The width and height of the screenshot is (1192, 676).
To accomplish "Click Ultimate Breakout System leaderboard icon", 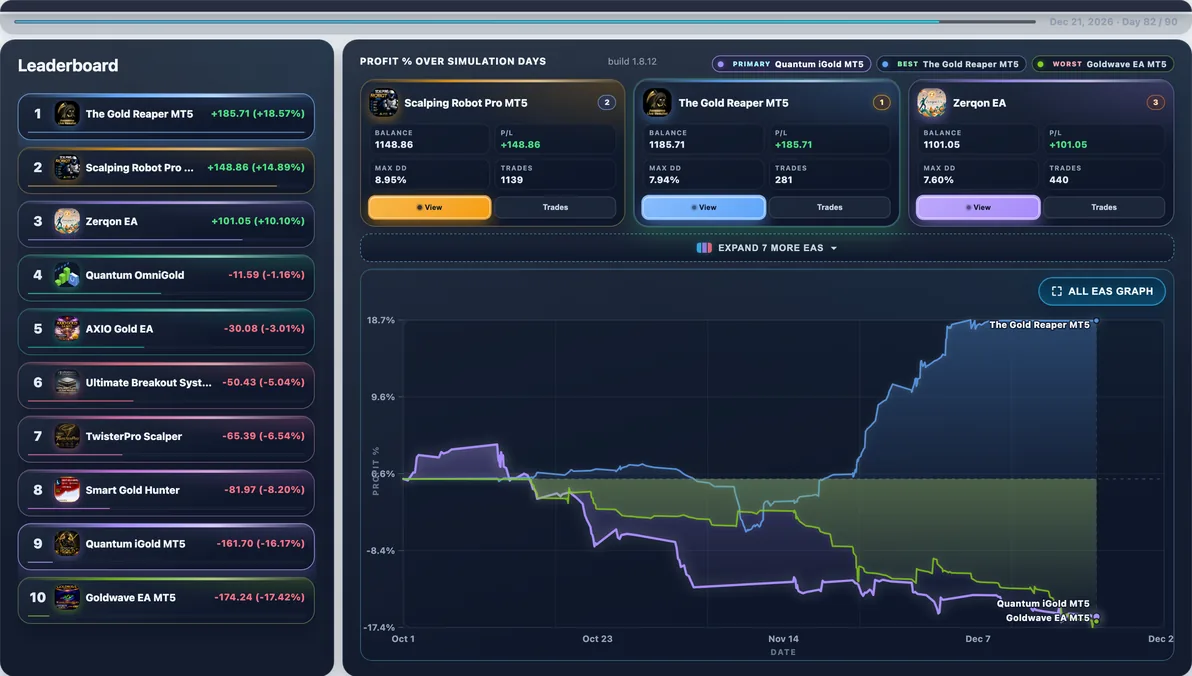I will click(67, 382).
